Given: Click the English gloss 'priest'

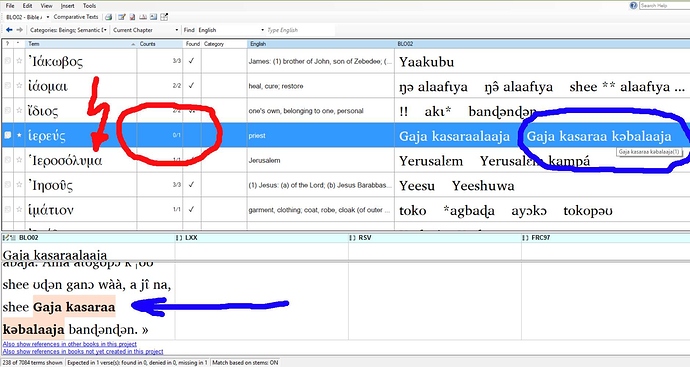Looking at the screenshot, I should 257,136.
